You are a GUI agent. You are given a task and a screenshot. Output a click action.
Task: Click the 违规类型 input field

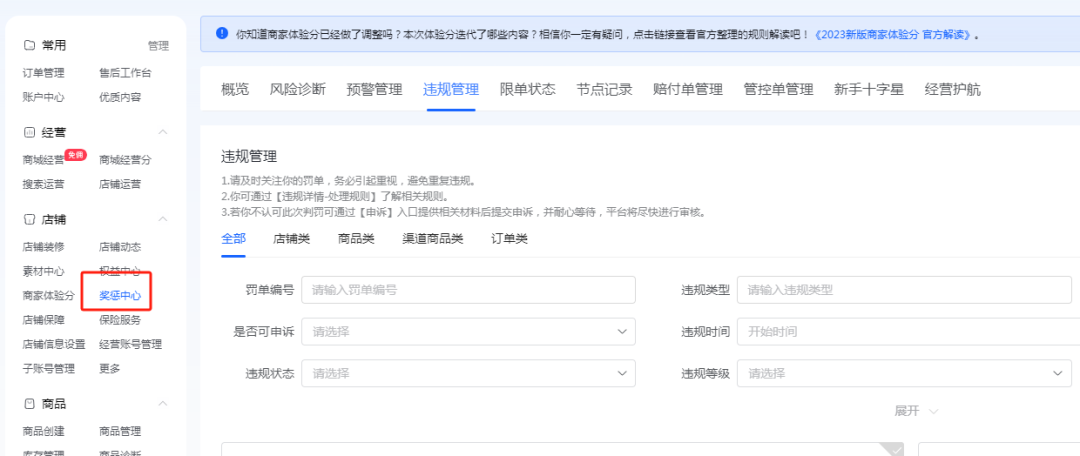[x=904, y=290]
